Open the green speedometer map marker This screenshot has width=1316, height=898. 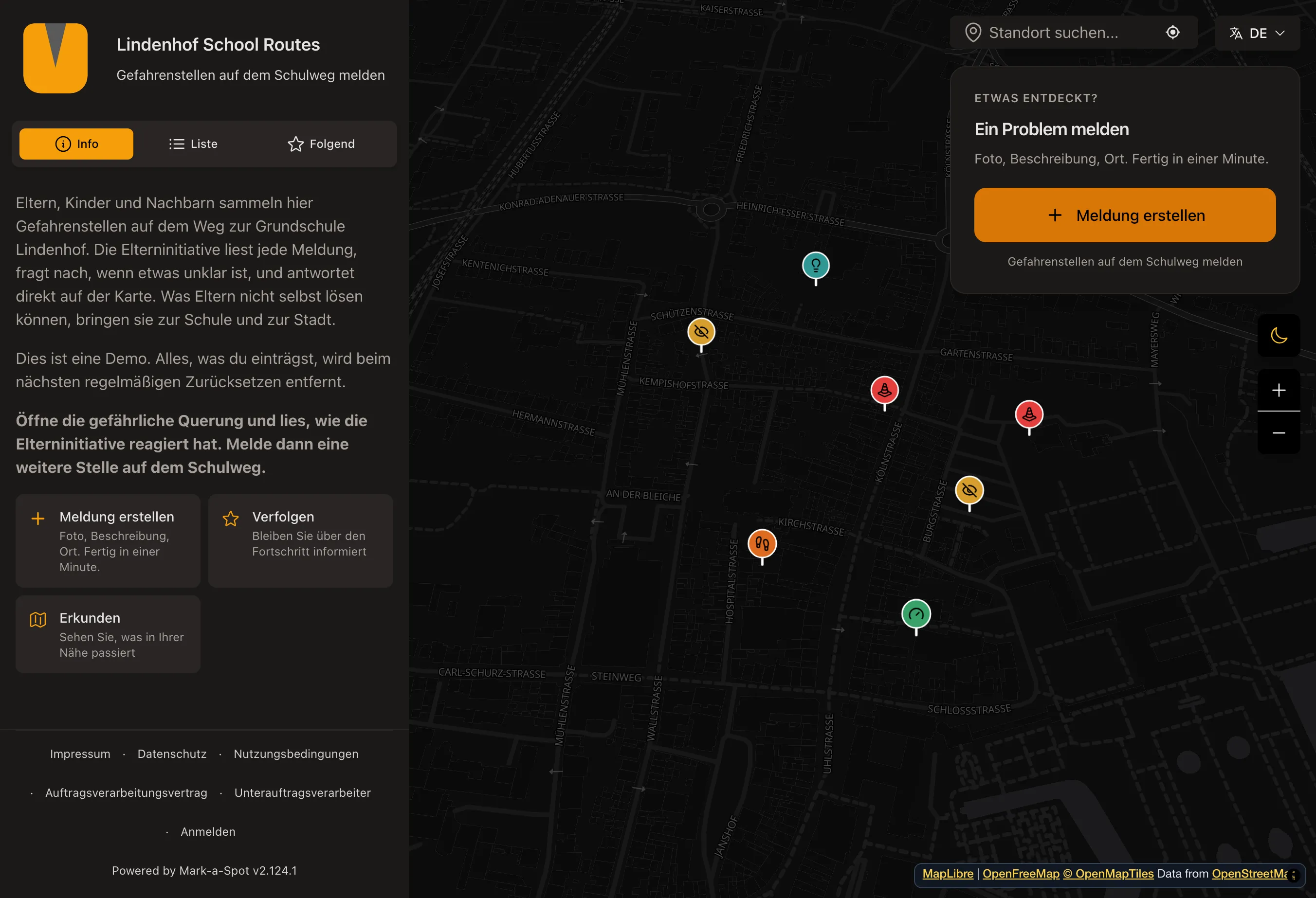coord(915,614)
